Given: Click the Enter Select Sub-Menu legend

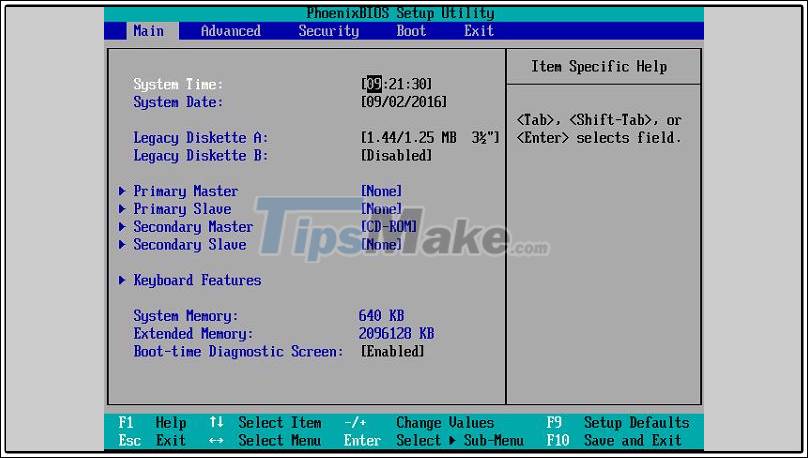Looking at the screenshot, I should [x=434, y=440].
